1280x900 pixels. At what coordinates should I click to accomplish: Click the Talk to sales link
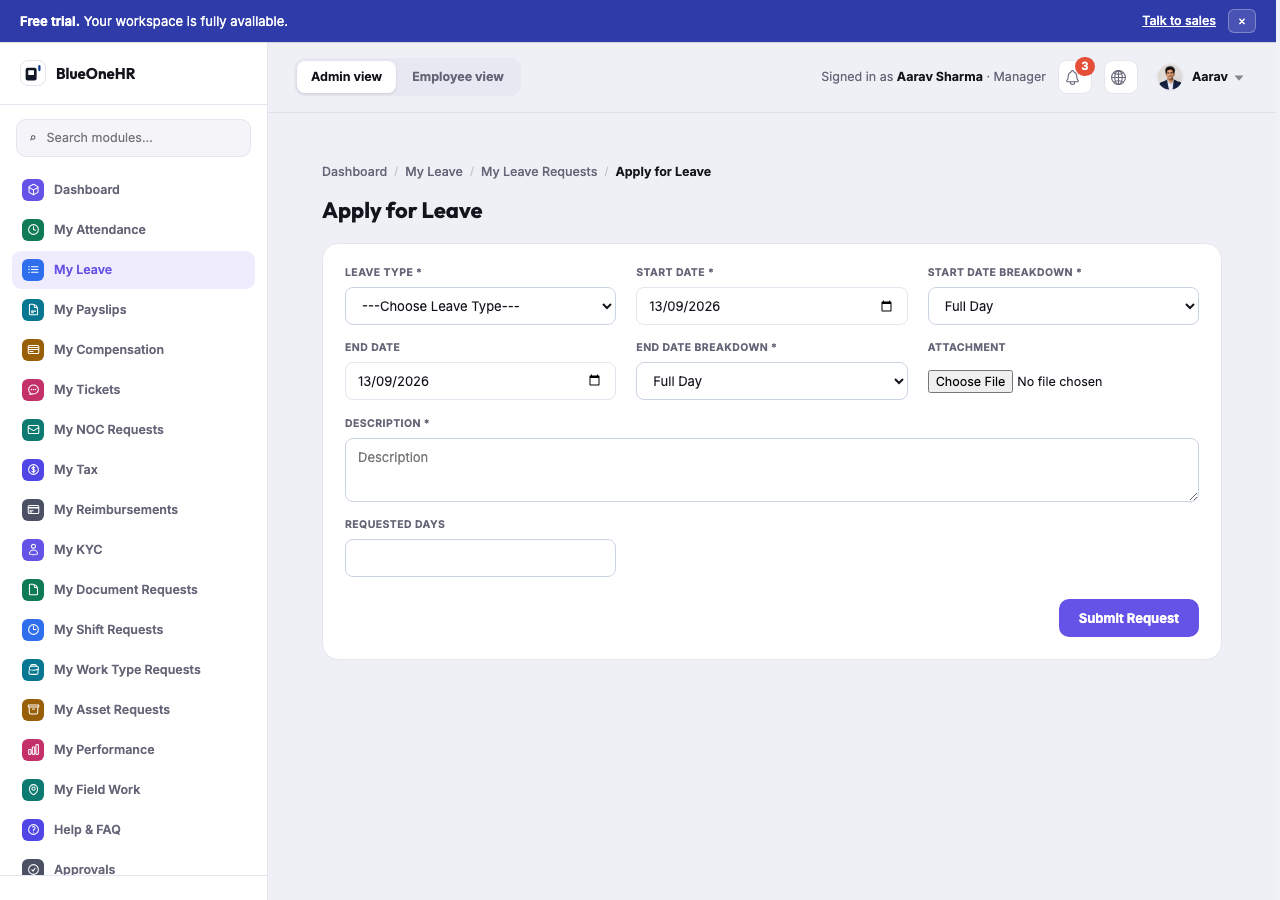(1179, 21)
